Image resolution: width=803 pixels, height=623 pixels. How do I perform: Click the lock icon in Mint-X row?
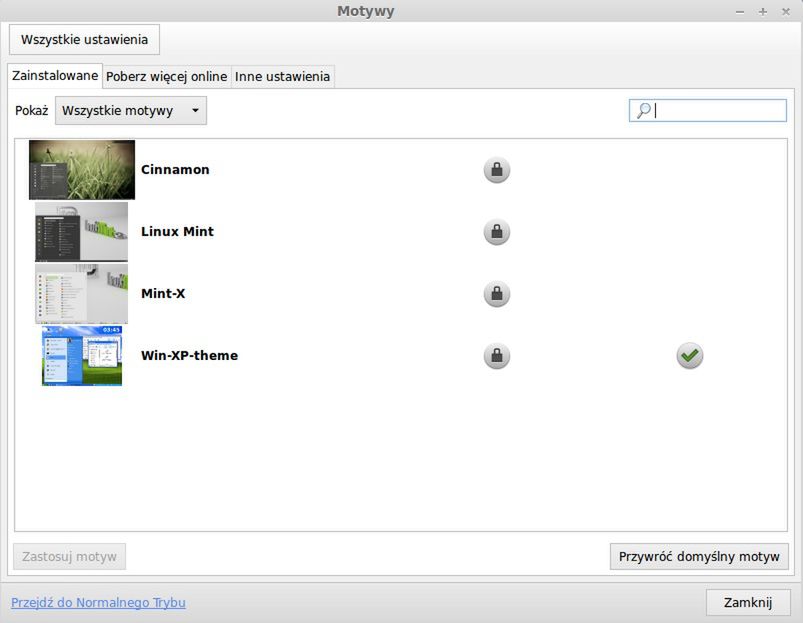pyautogui.click(x=497, y=293)
